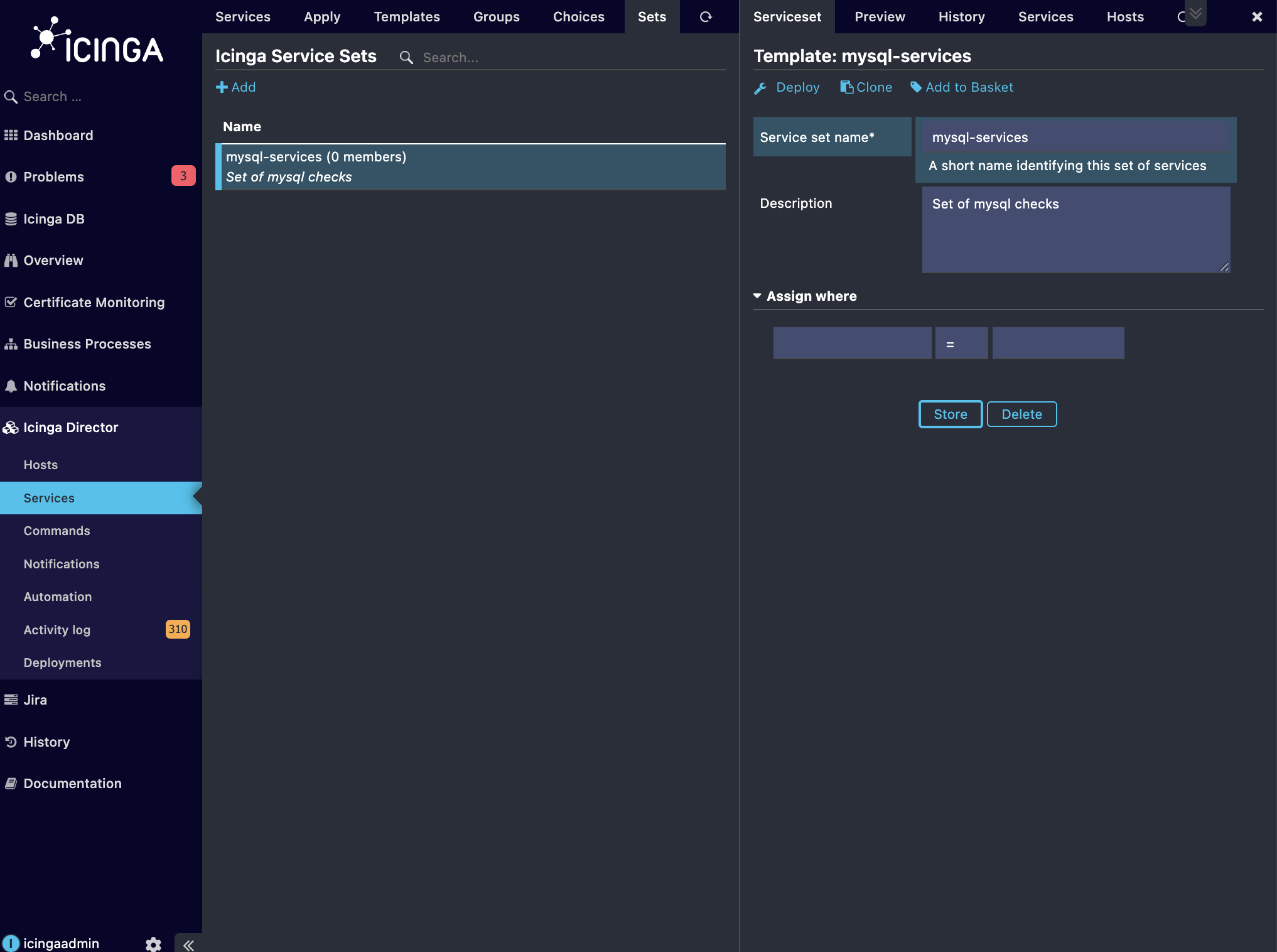Click the Clone copy icon
1277x952 pixels.
(846, 87)
